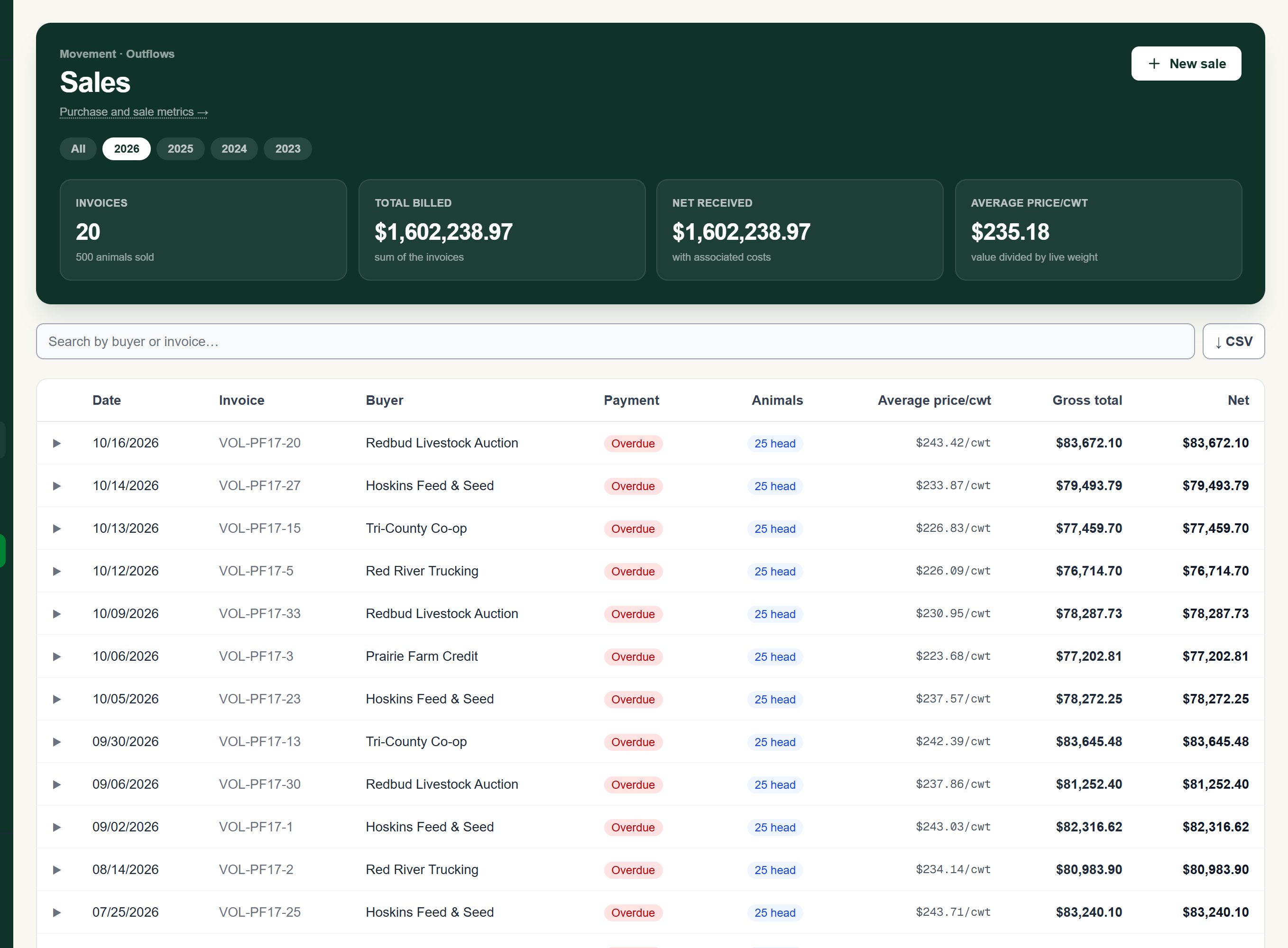Expand the VOL-PF17-5 invoice row

point(56,571)
